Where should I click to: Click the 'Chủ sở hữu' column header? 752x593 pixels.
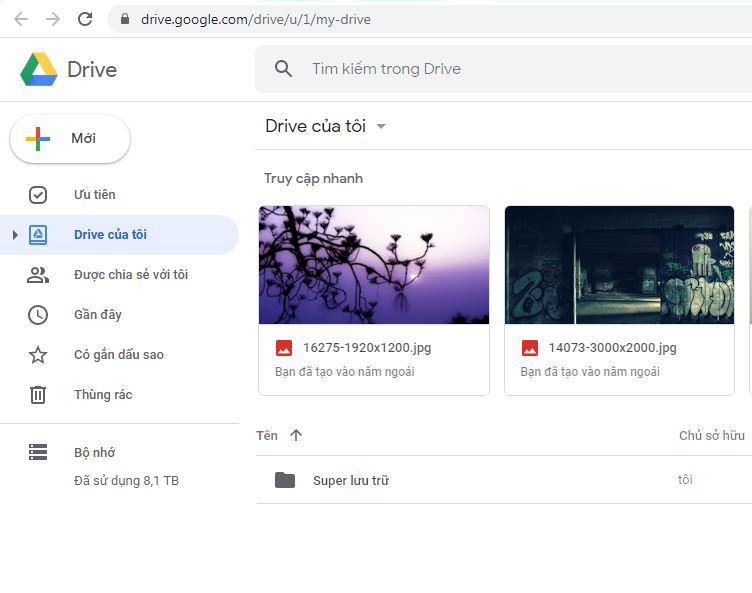point(712,435)
